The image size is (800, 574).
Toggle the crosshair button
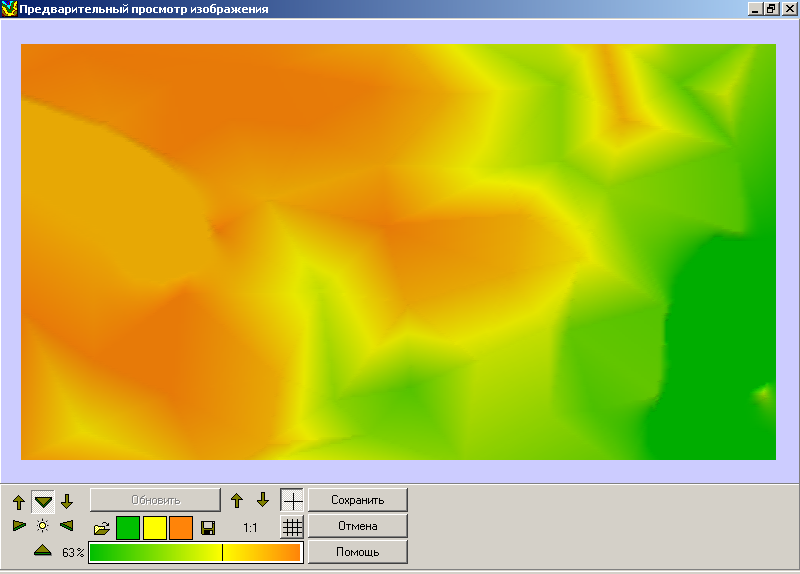[292, 501]
